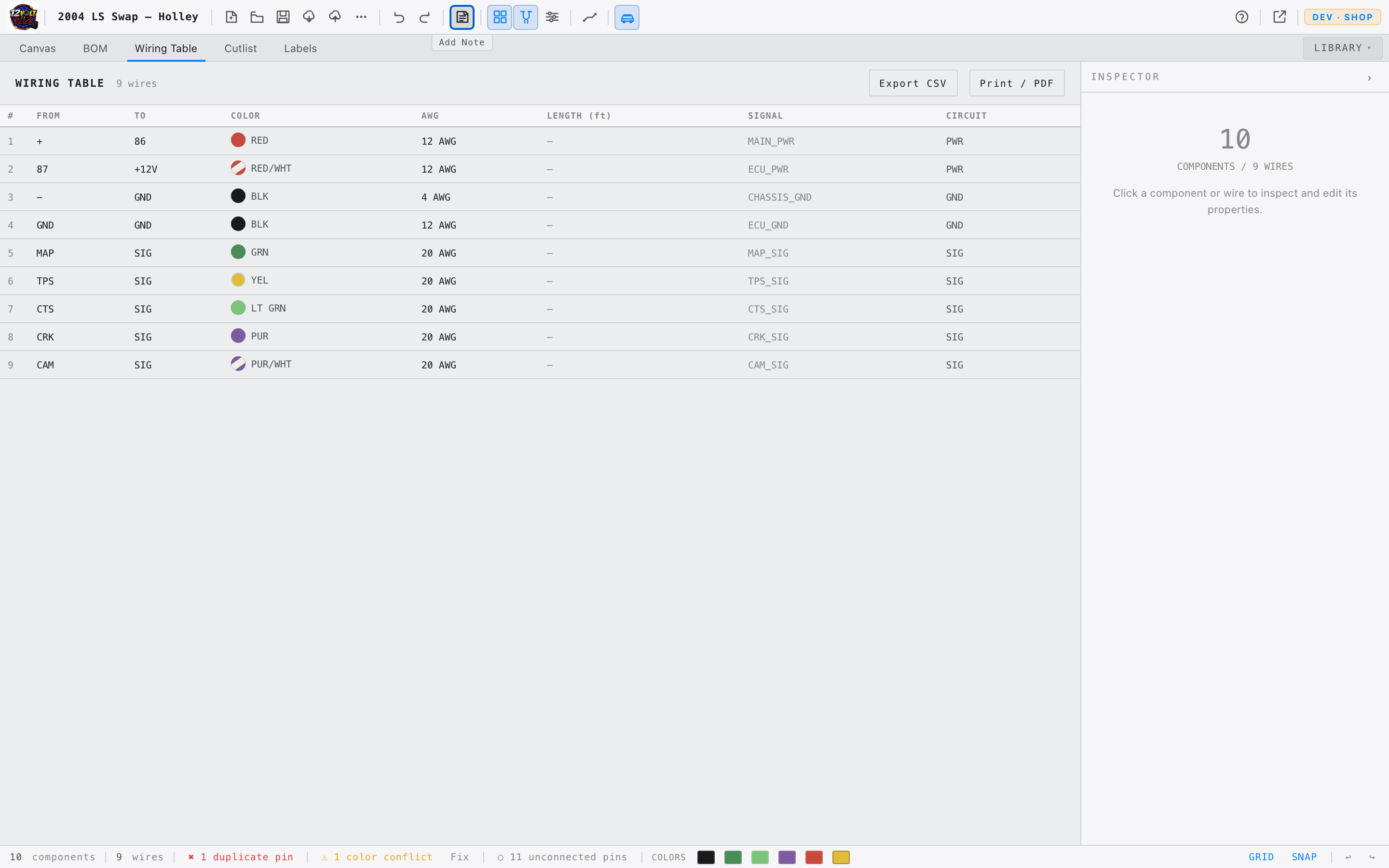The height and width of the screenshot is (868, 1389).
Task: Click the Add Note icon
Action: click(x=462, y=17)
